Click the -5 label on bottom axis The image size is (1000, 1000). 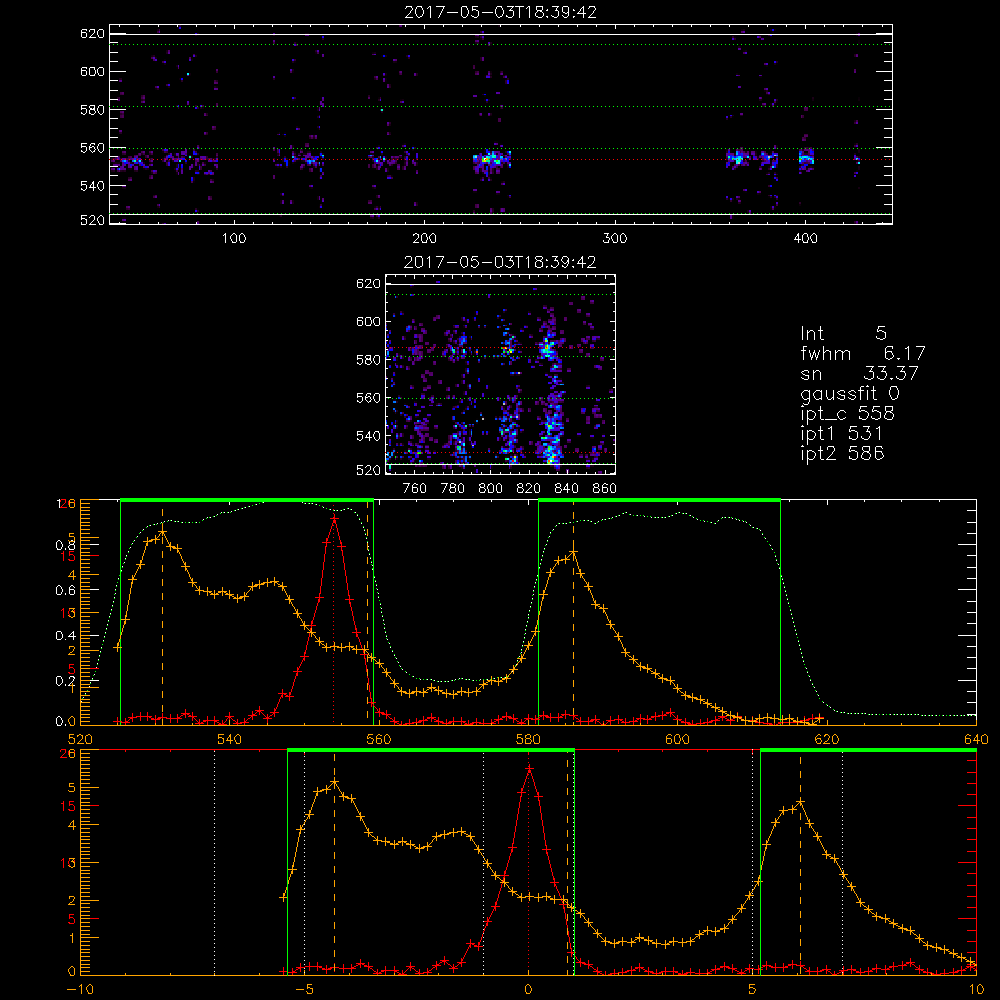click(x=305, y=990)
